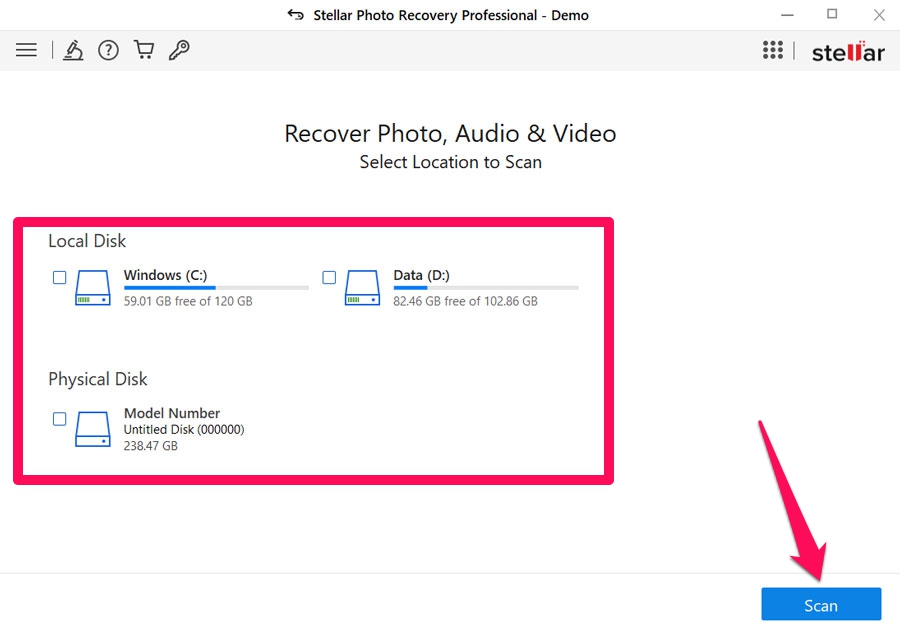The width and height of the screenshot is (900, 634).
Task: Click the back arrow in title bar
Action: [x=296, y=15]
